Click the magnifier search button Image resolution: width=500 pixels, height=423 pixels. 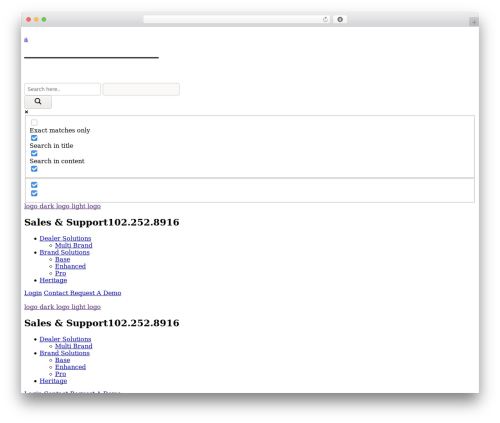click(38, 102)
